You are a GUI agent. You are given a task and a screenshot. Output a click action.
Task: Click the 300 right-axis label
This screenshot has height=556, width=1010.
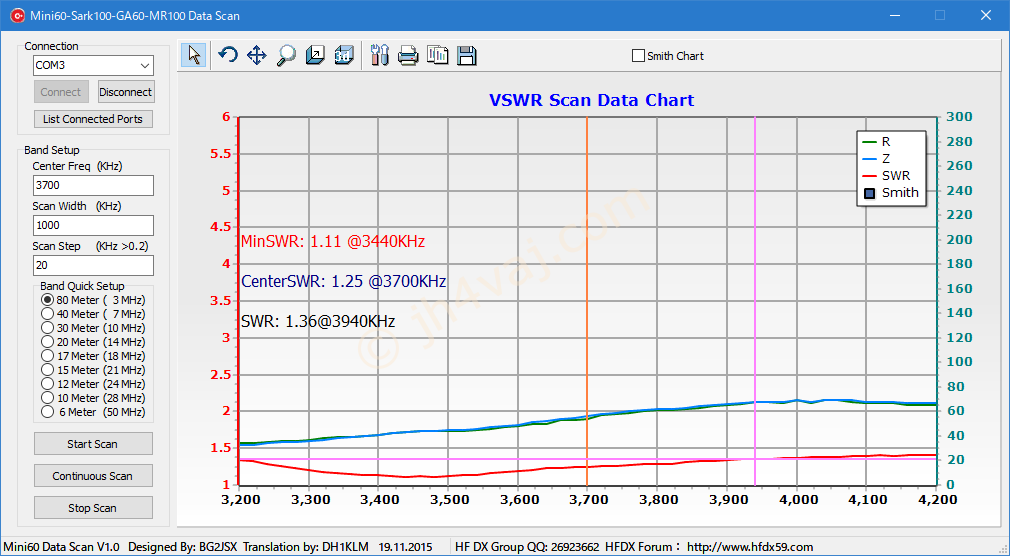tap(959, 117)
